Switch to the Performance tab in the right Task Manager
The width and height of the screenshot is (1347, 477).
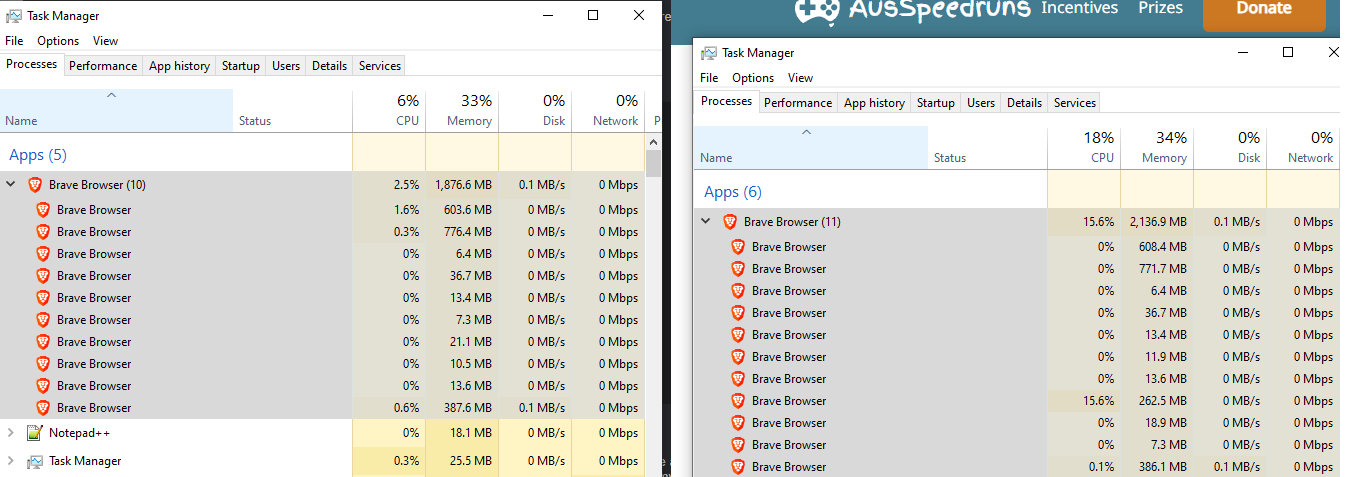coord(798,103)
